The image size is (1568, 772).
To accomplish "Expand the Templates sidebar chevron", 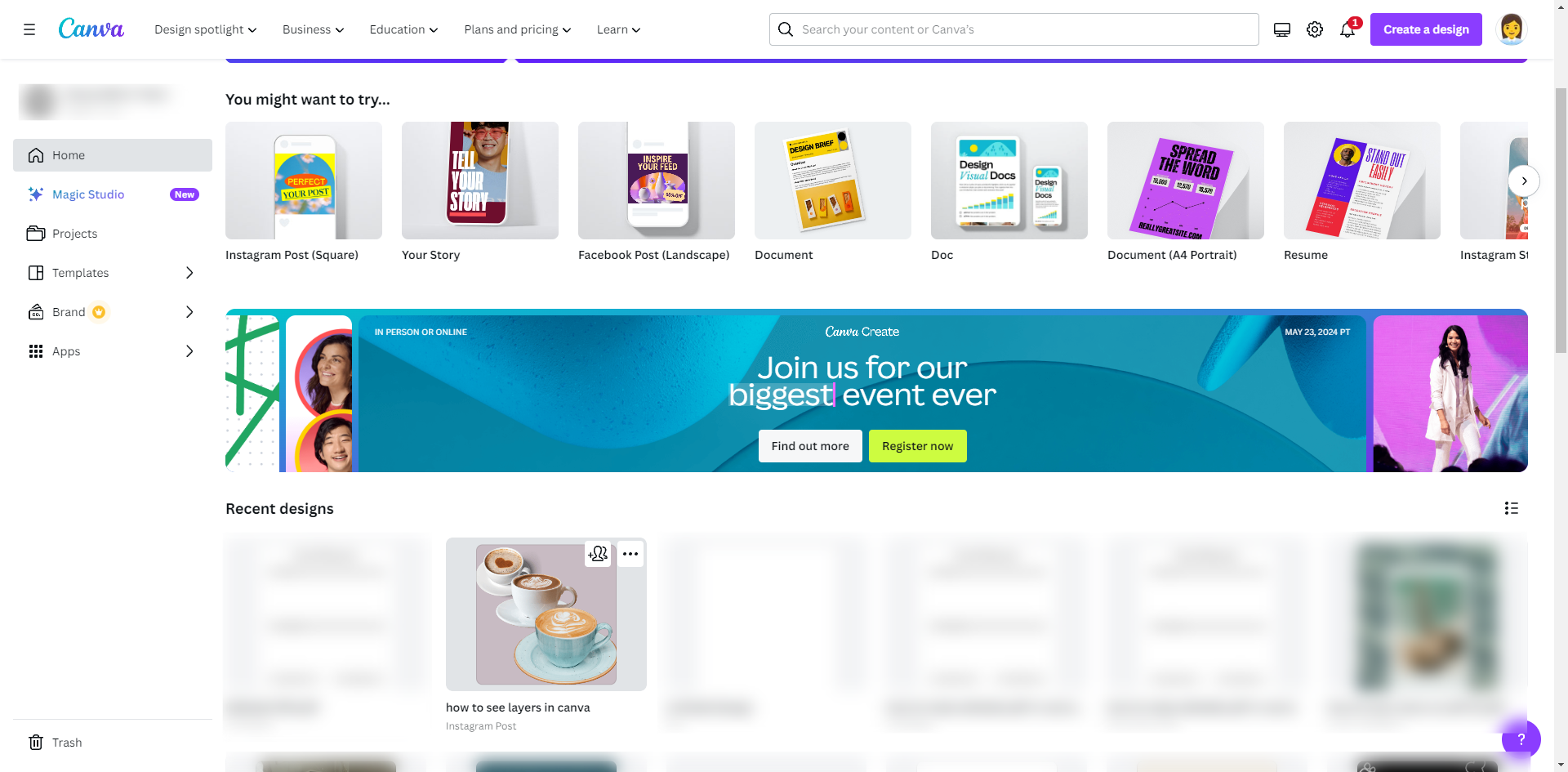I will click(x=189, y=273).
